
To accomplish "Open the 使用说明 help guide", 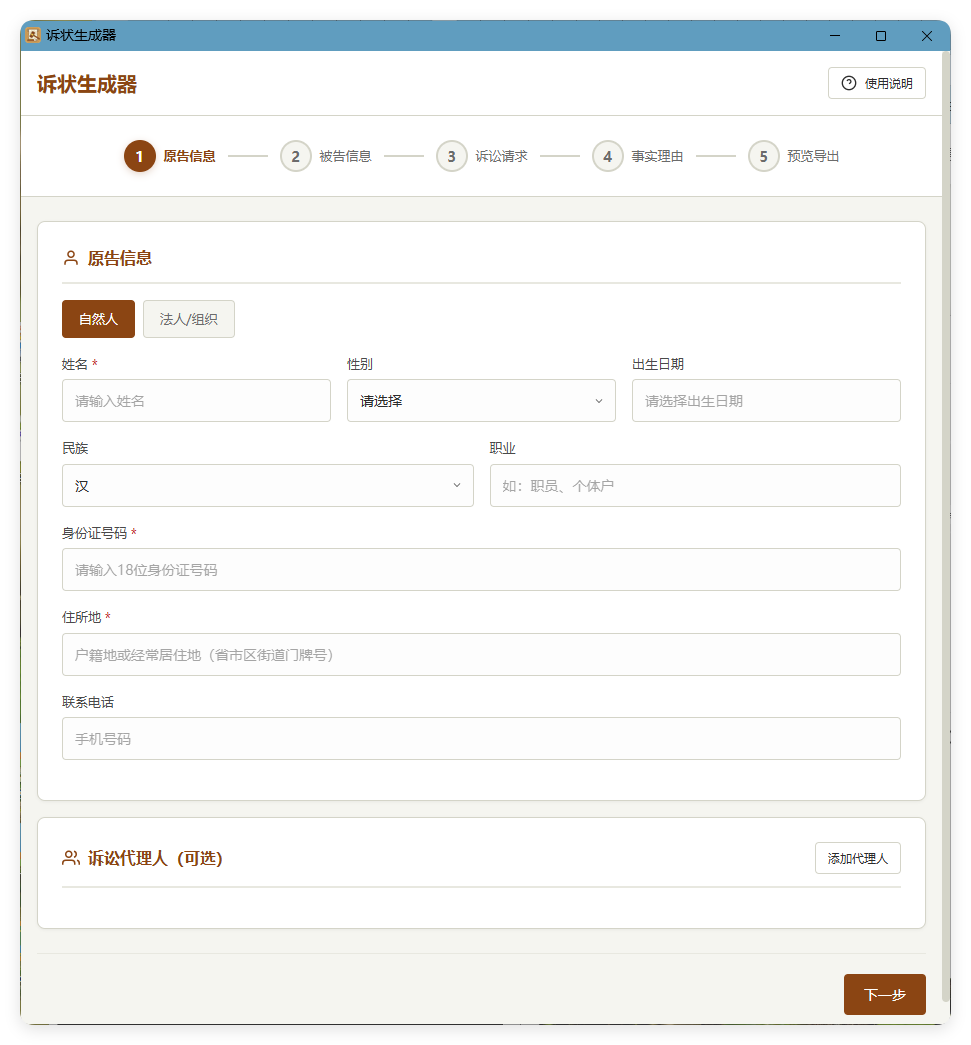I will [x=877, y=83].
